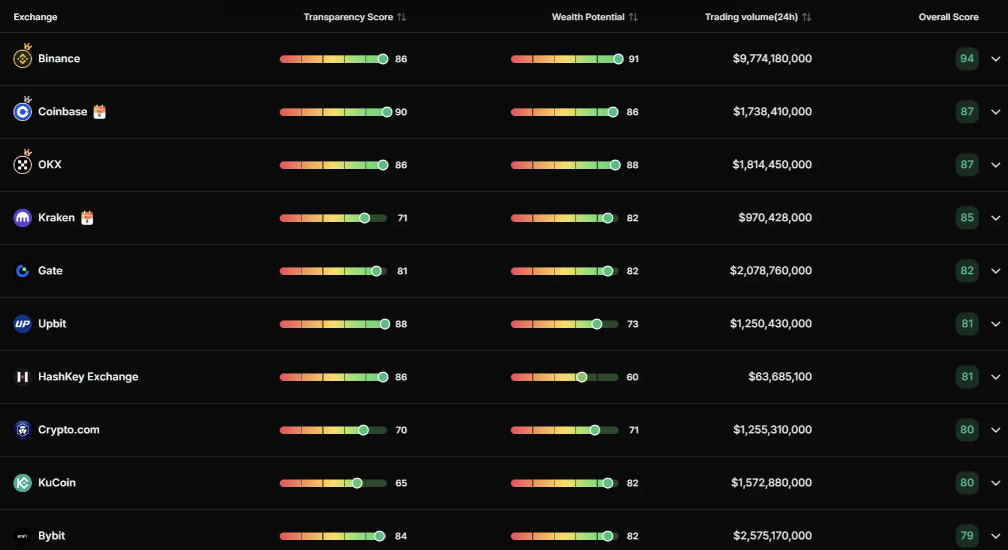Image resolution: width=1008 pixels, height=550 pixels.
Task: Click the $1,814,450,000 trading volume
Action: (x=772, y=164)
